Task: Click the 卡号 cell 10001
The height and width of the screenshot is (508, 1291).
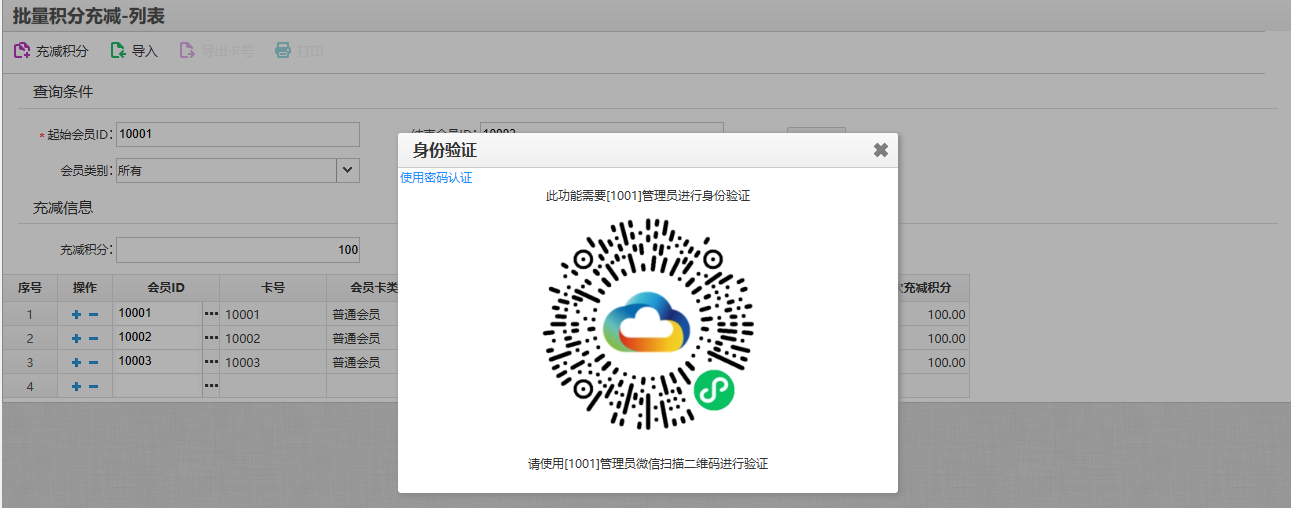Action: (273, 314)
